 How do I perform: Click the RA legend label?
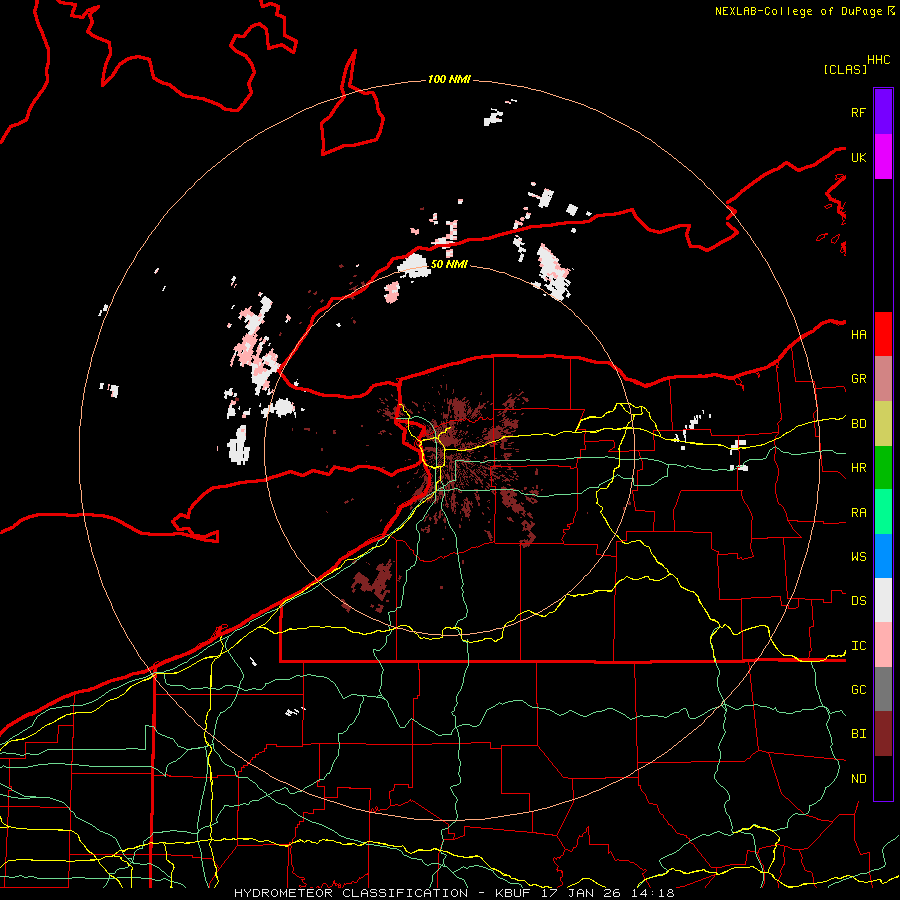point(859,513)
